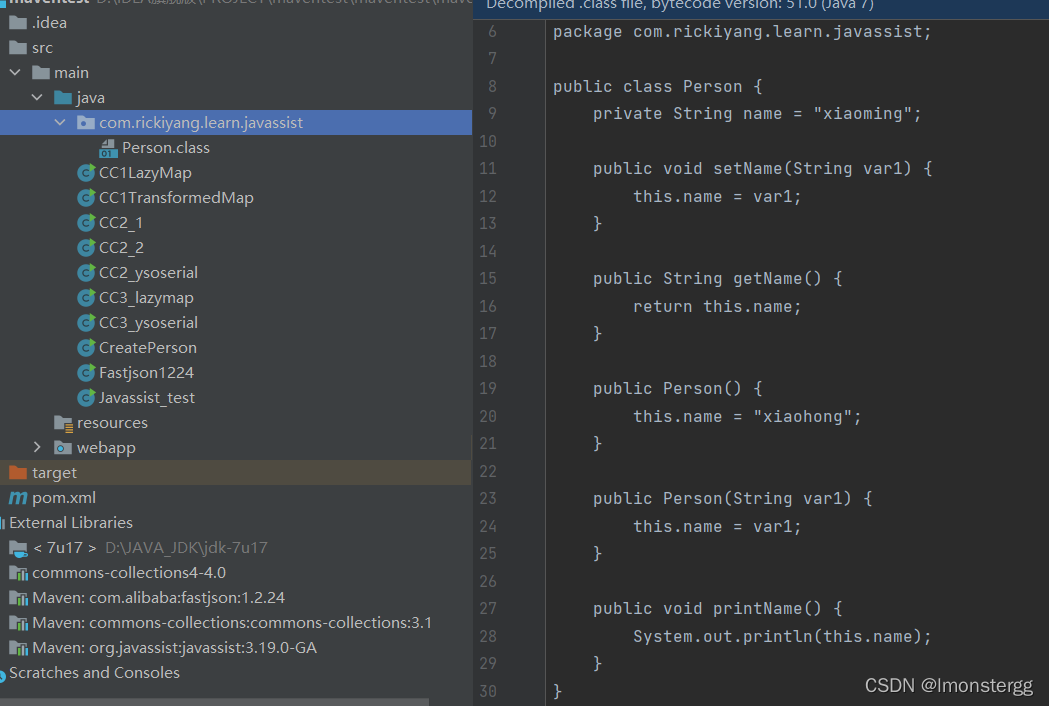1049x706 pixels.
Task: Expand the webapp folder
Action: [37, 448]
